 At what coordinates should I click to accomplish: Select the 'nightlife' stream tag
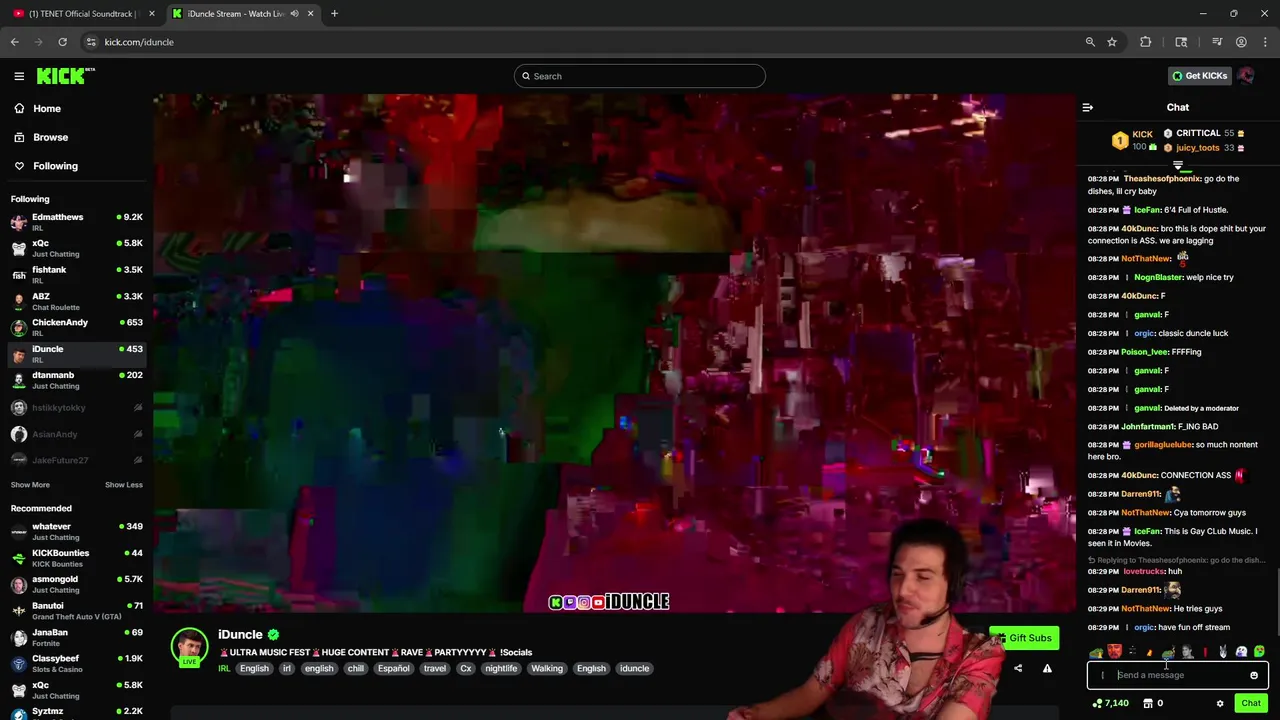click(x=501, y=668)
